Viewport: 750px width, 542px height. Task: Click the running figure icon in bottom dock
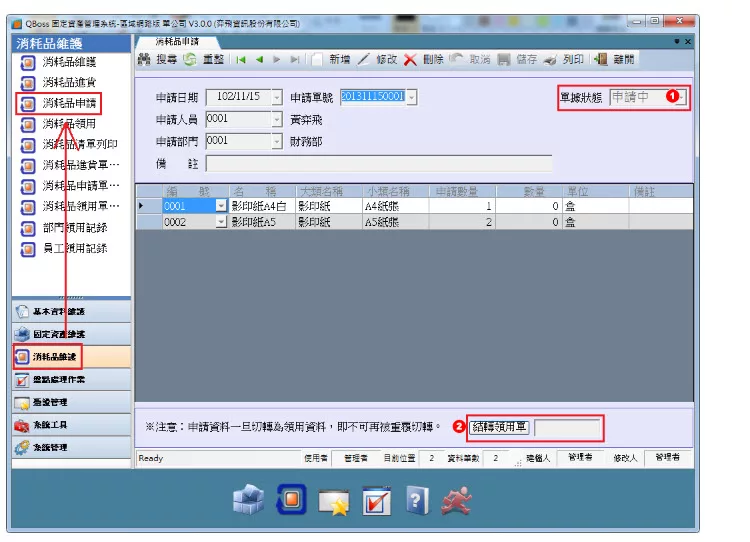459,499
